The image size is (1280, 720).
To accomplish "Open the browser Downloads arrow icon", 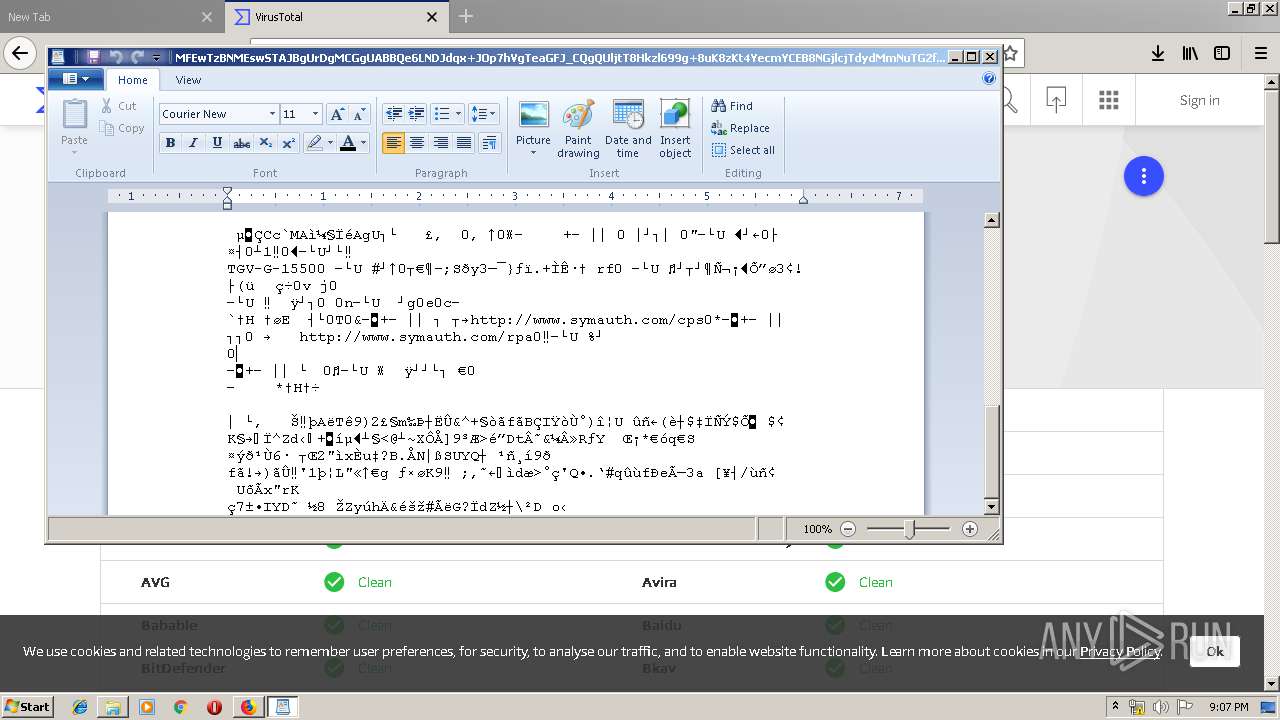I will 1157,53.
